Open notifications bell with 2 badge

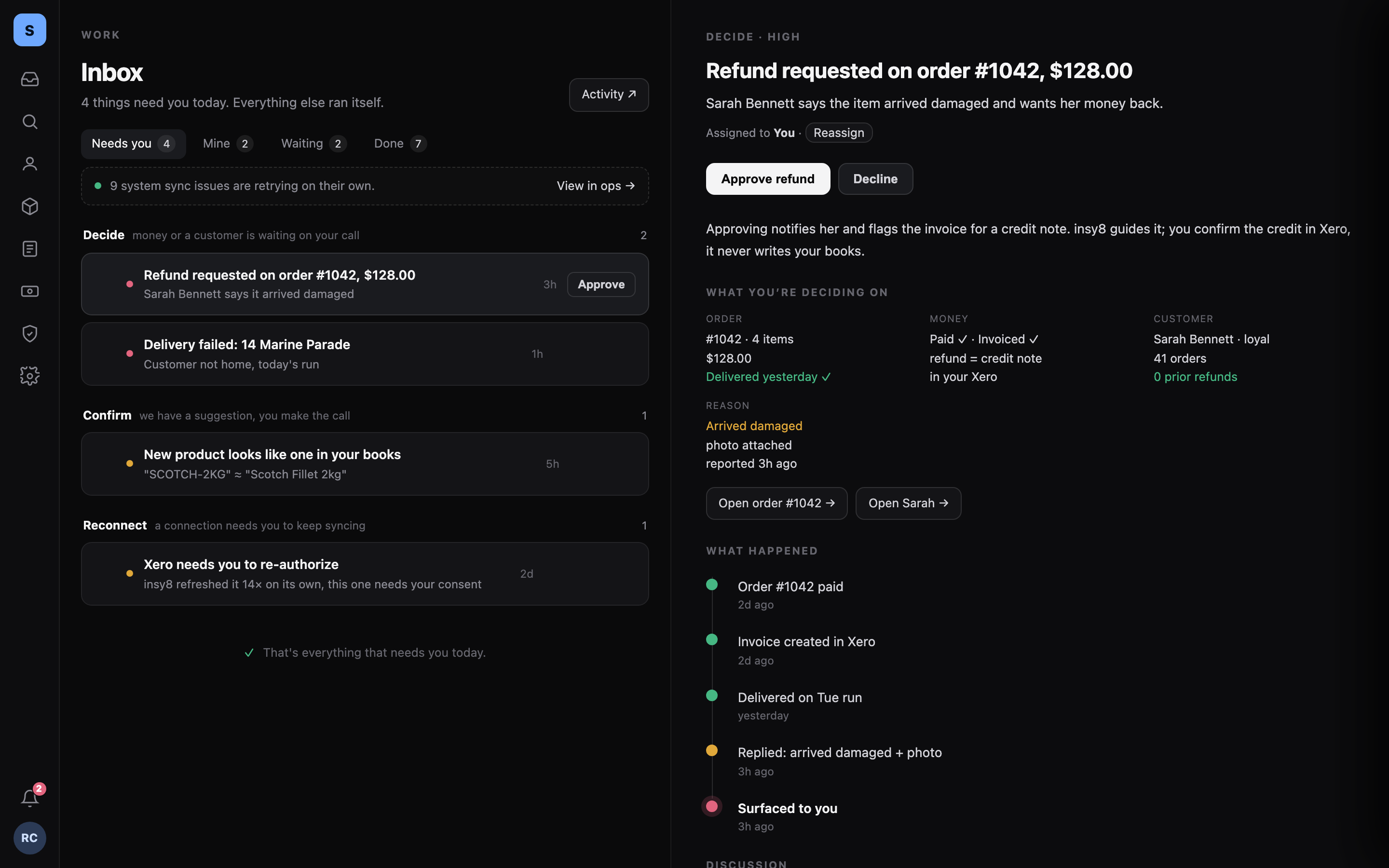30,798
